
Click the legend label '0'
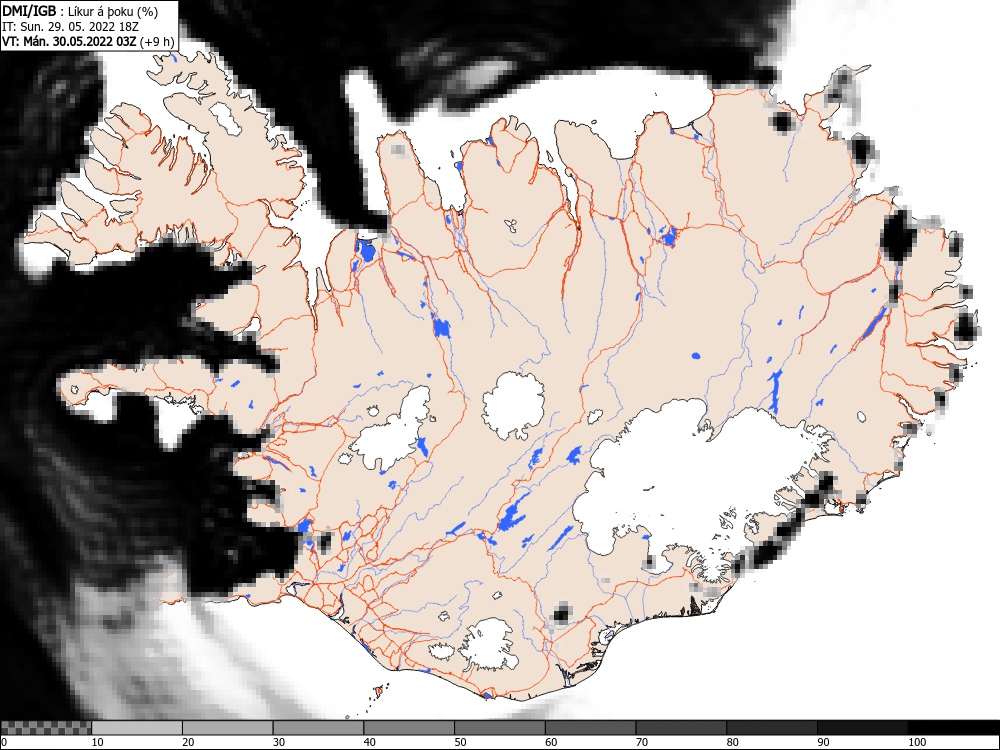4,742
